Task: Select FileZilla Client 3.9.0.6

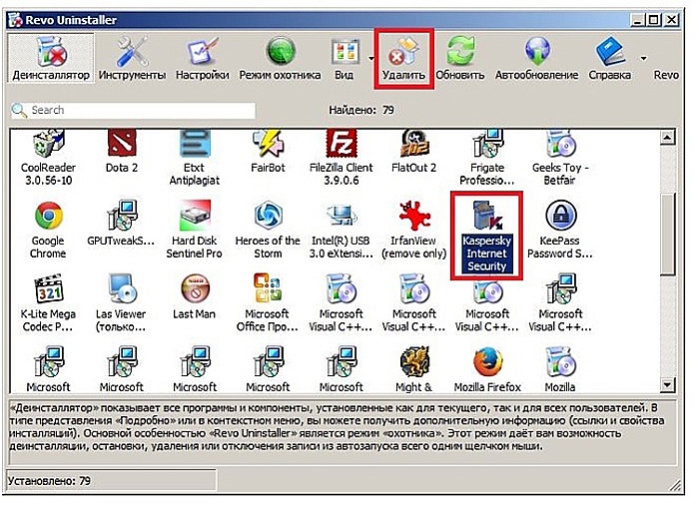Action: coord(341,157)
